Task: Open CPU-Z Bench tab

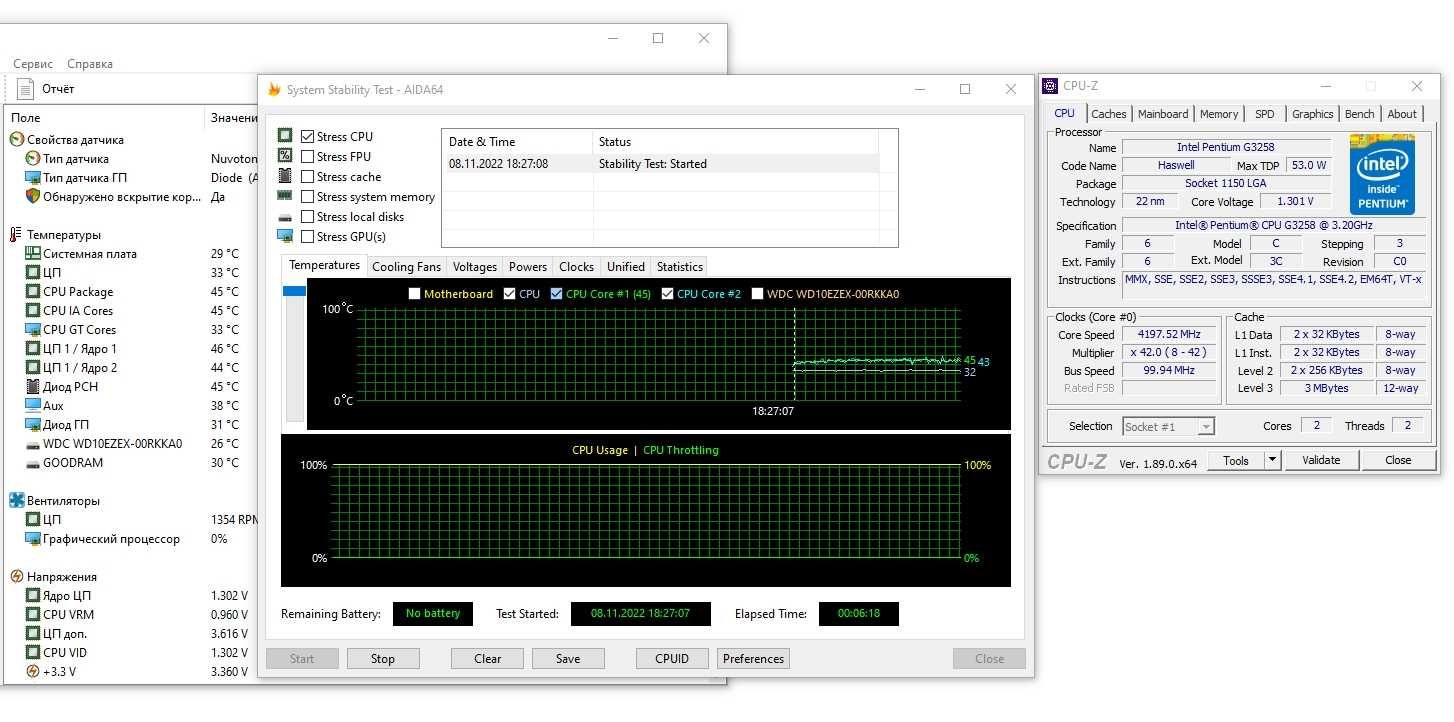Action: [x=1360, y=114]
